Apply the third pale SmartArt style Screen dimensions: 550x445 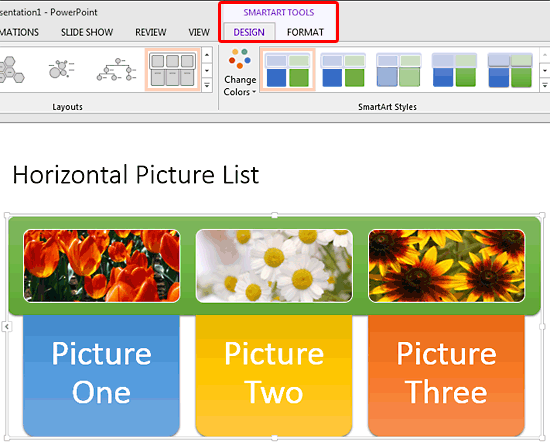coord(399,70)
